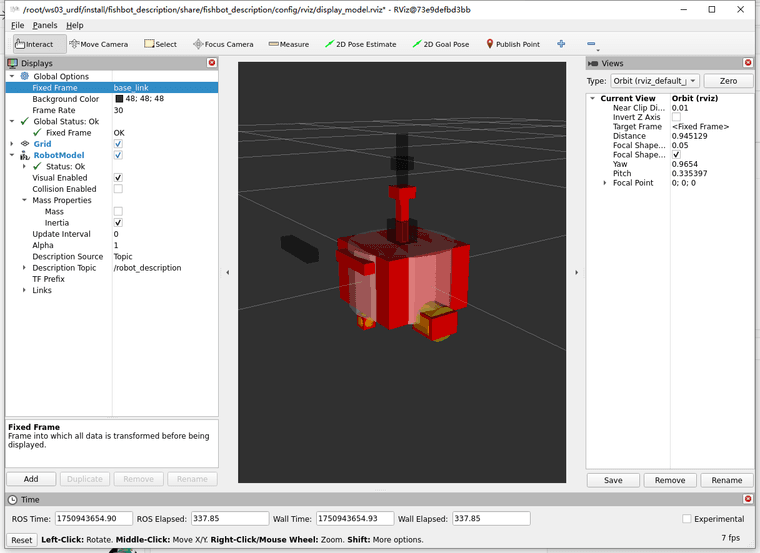Screen dimensions: 760x553
Task: Toggle the Grid display checkbox
Action: coord(118,144)
